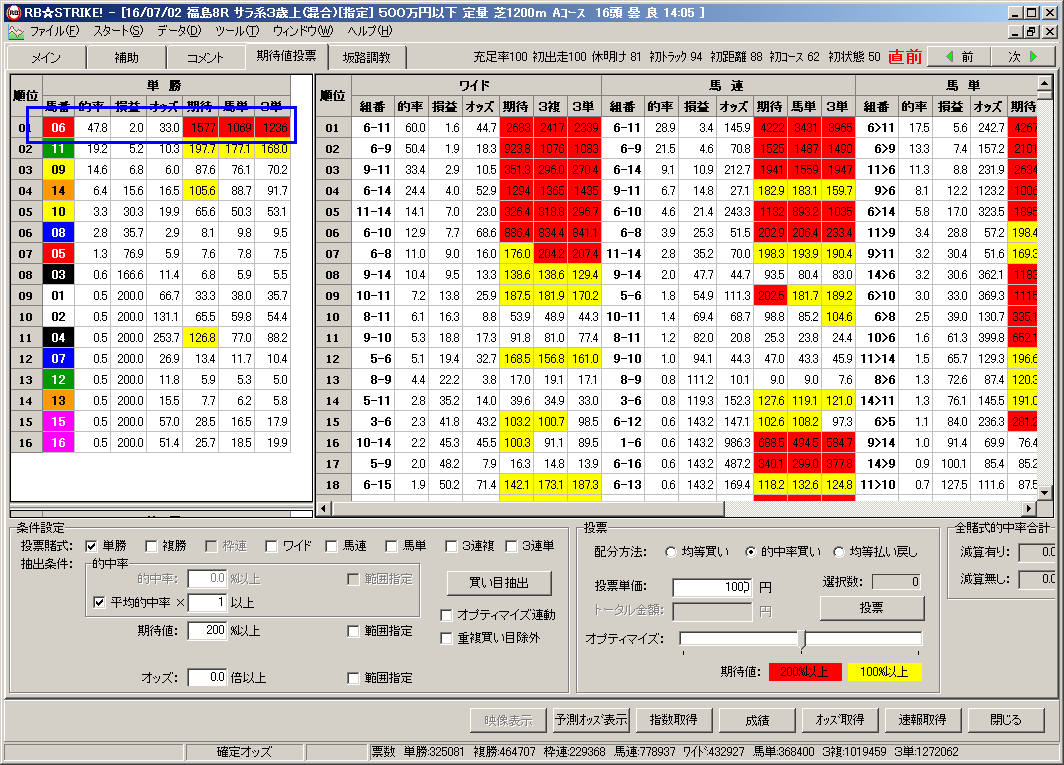1064x765 pixels.
Task: Enable the ワイド bet type checkbox
Action: coord(271,546)
